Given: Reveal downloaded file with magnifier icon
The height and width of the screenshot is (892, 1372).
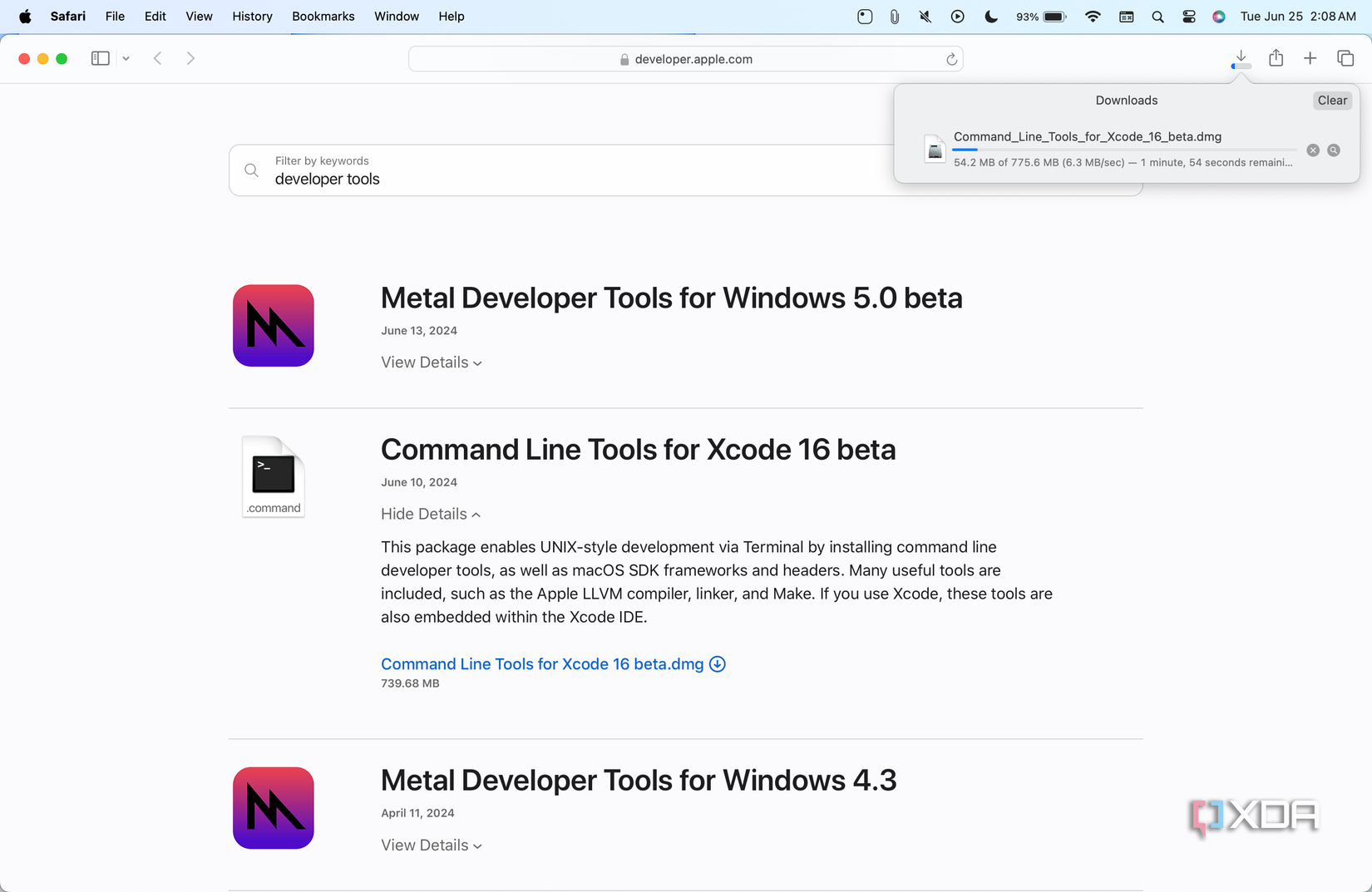Looking at the screenshot, I should click(x=1333, y=150).
